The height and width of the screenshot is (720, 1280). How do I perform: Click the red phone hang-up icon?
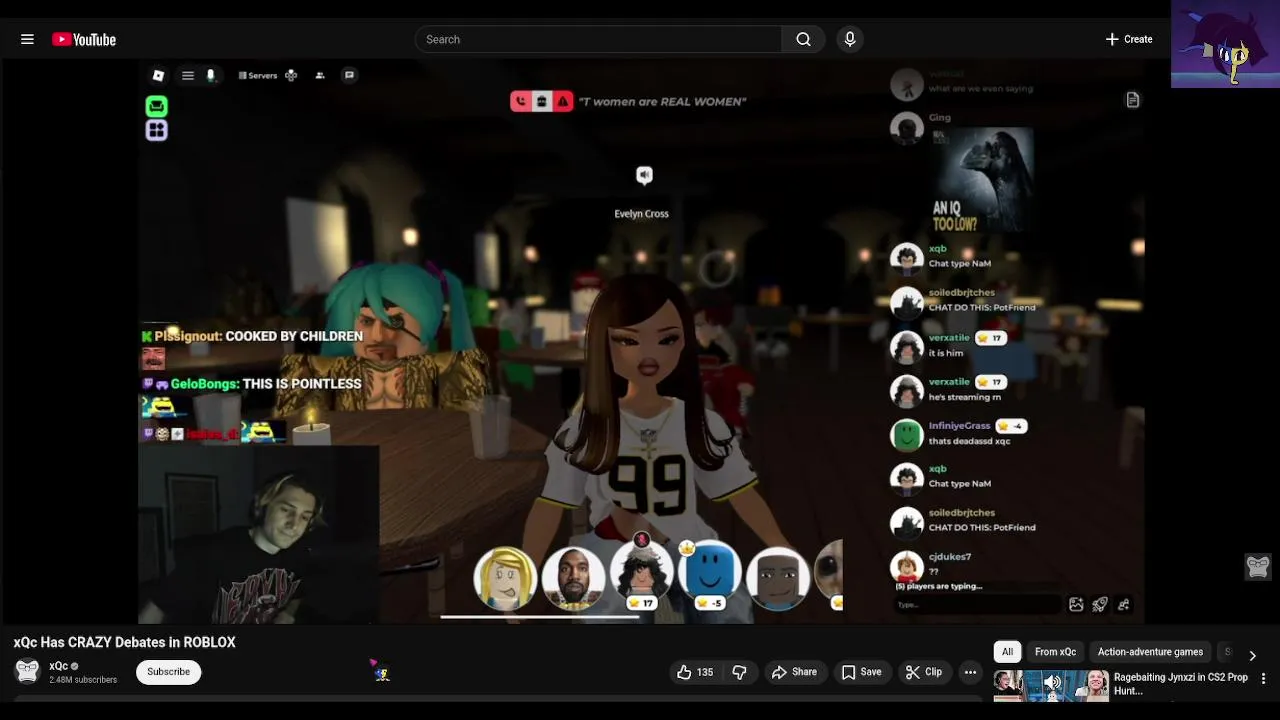point(521,101)
